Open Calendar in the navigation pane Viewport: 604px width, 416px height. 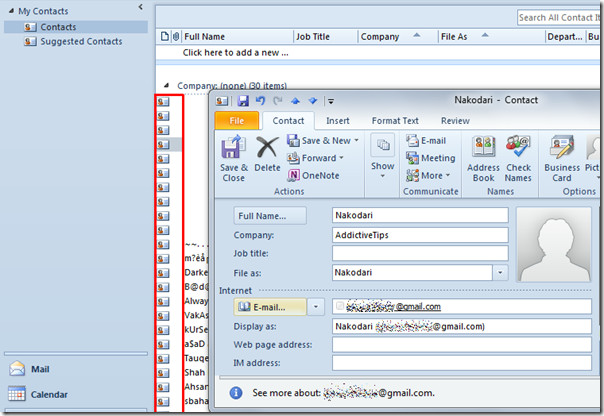pyautogui.click(x=38, y=394)
